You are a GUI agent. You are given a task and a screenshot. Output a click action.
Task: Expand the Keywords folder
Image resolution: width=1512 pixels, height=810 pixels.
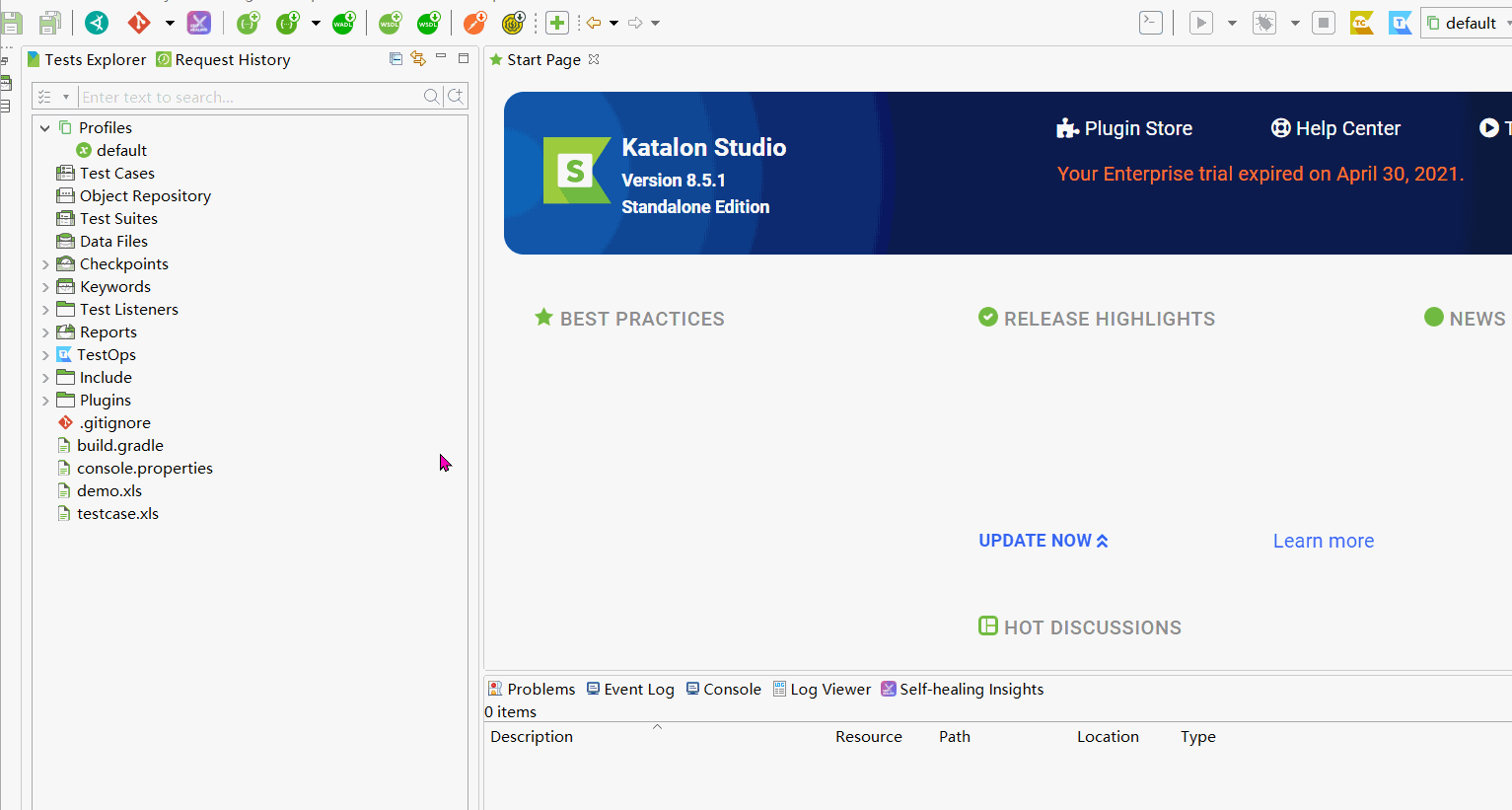[x=45, y=287]
